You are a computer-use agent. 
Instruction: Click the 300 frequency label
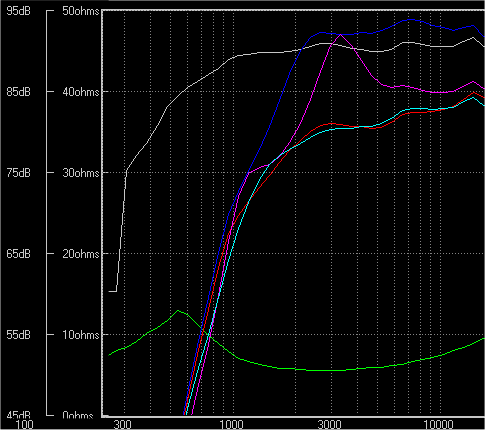pos(122,425)
